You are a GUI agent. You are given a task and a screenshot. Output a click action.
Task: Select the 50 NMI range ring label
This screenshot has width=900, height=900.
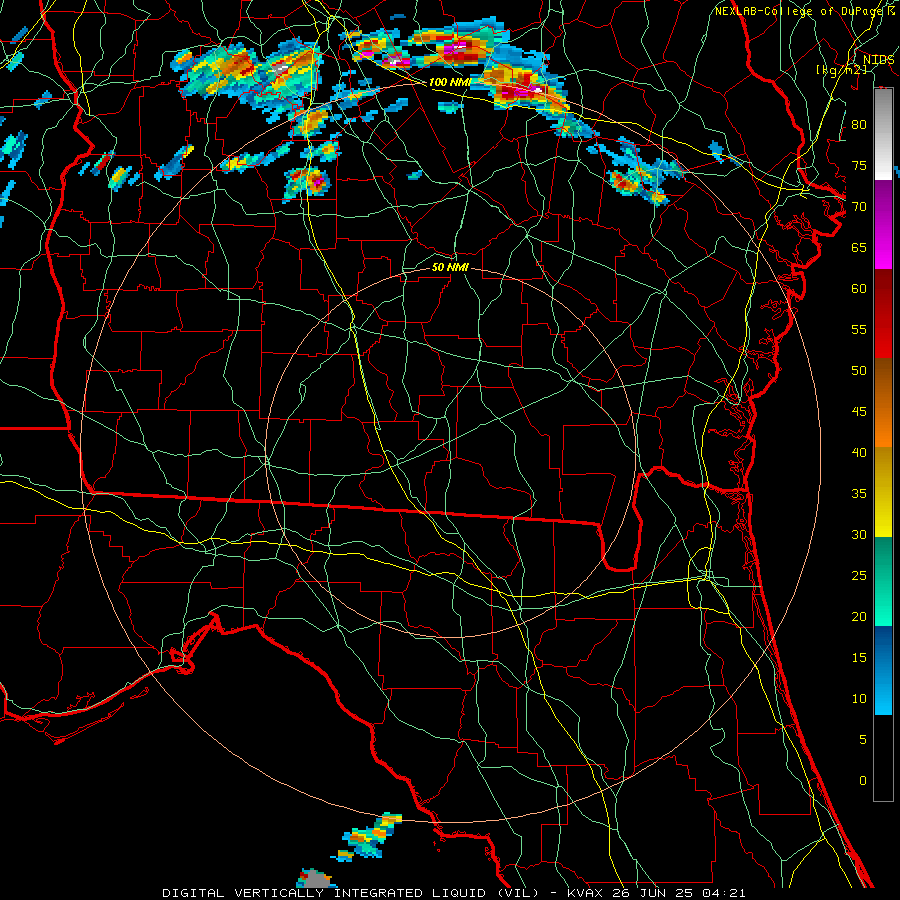[450, 267]
